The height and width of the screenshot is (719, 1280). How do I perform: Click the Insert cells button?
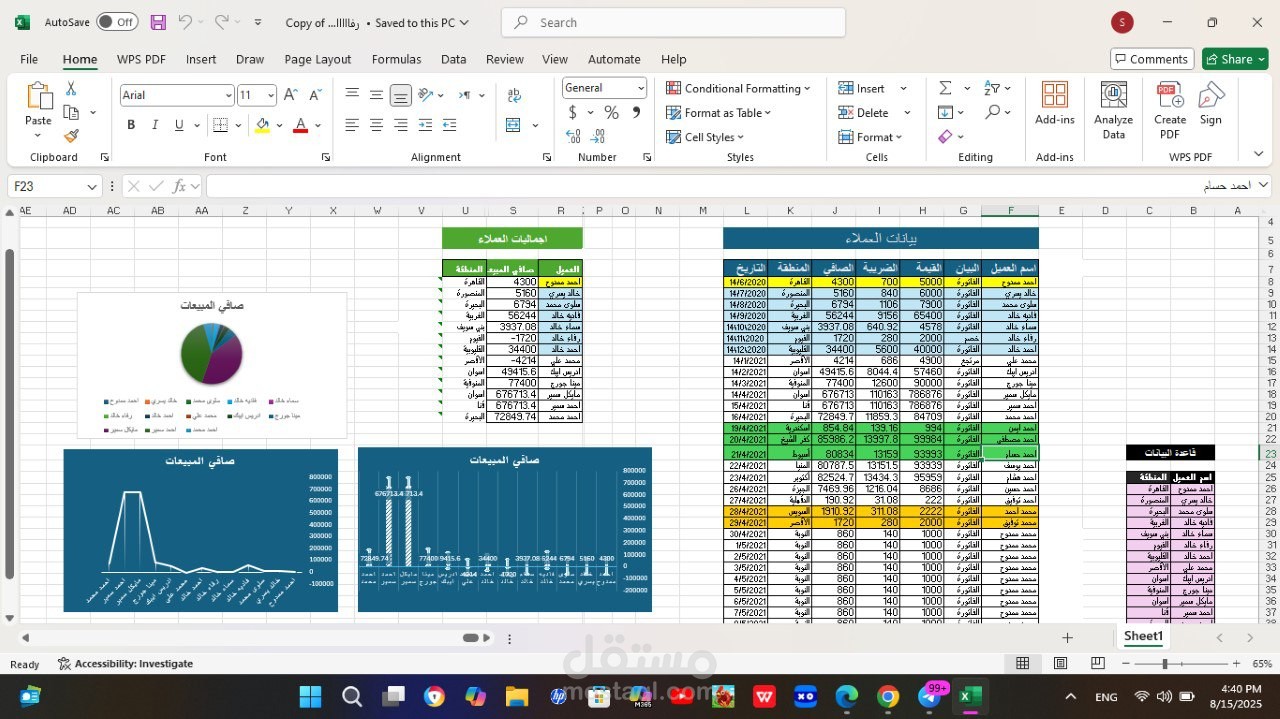861,88
